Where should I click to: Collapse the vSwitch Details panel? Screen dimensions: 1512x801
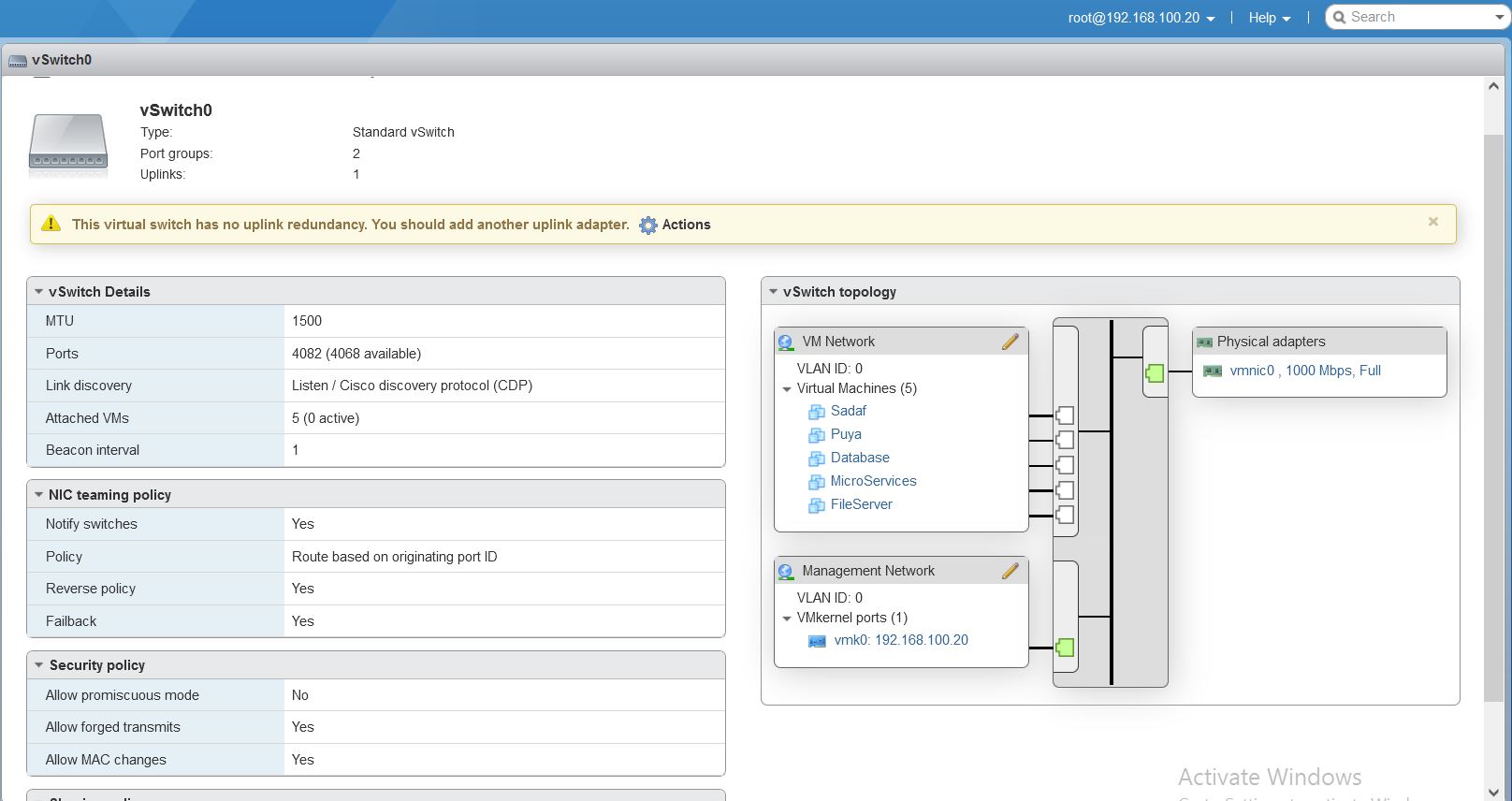click(39, 292)
